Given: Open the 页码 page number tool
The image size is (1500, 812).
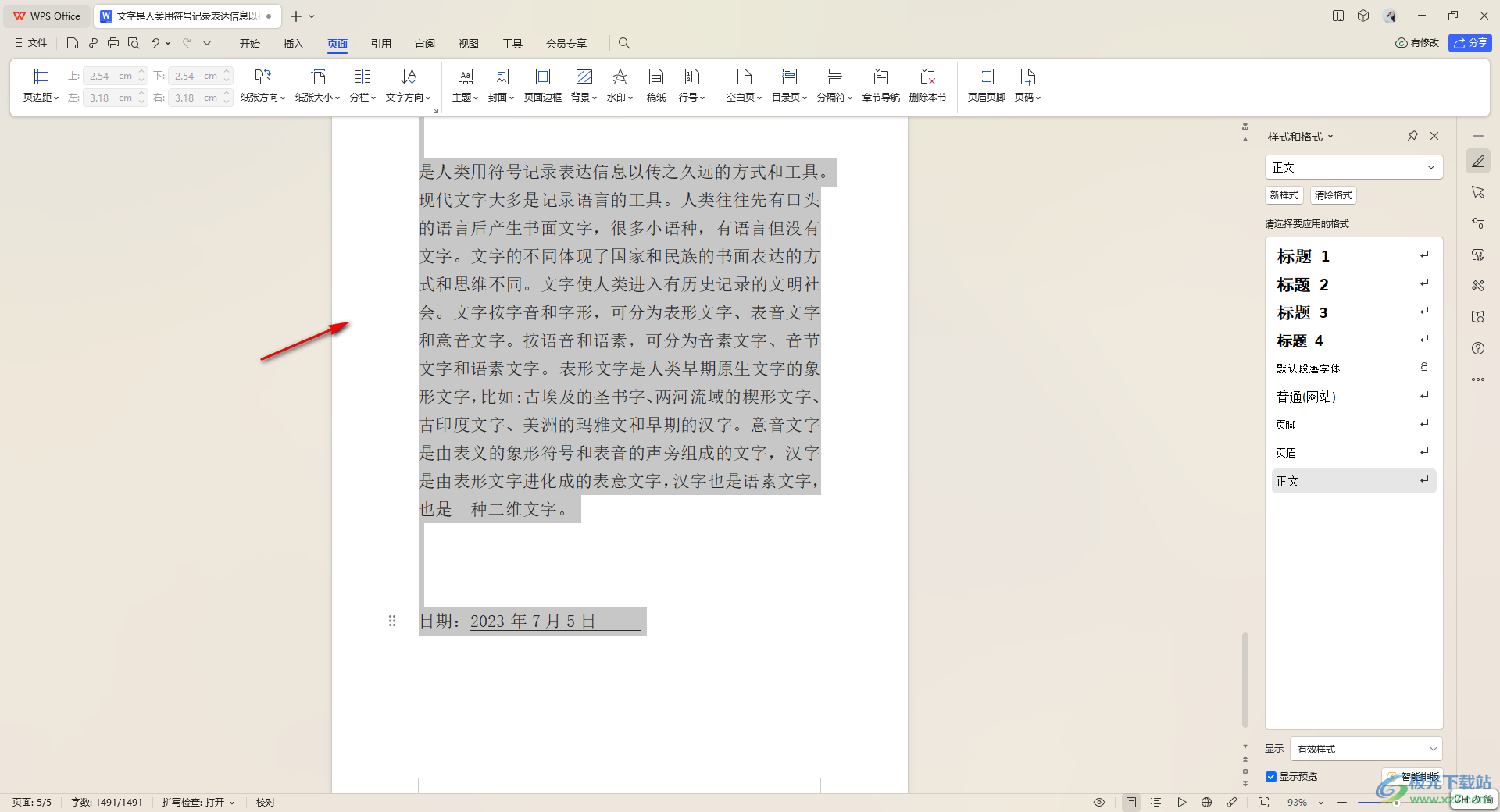Looking at the screenshot, I should pyautogui.click(x=1027, y=85).
